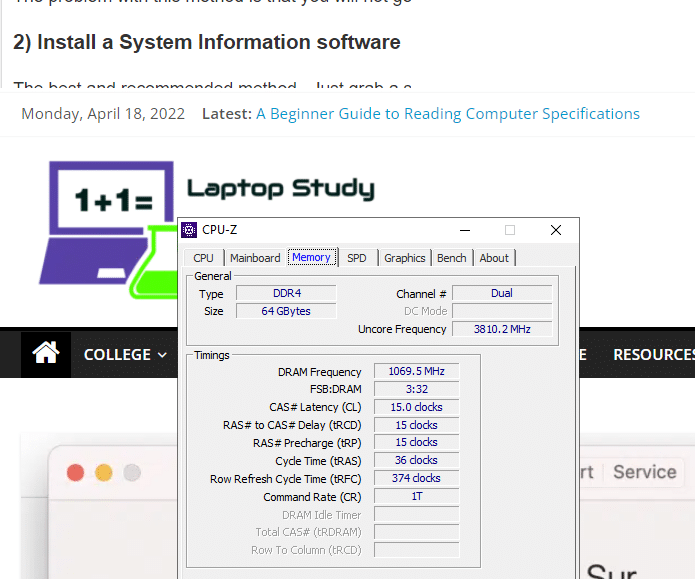Close the CPU-Z window
The width and height of the screenshot is (695, 579).
click(556, 230)
